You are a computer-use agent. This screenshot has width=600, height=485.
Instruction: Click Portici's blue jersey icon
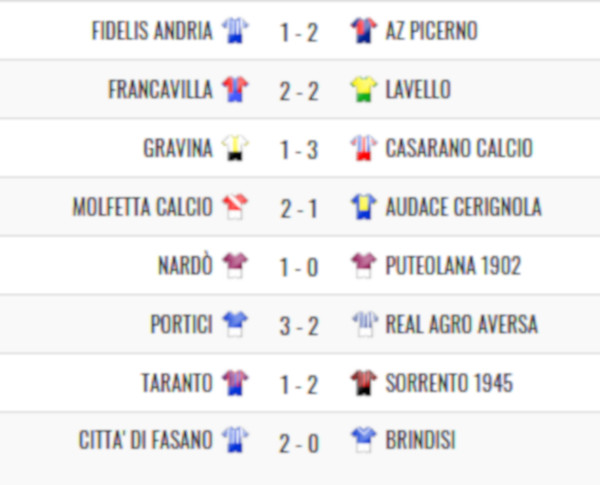[x=235, y=324]
